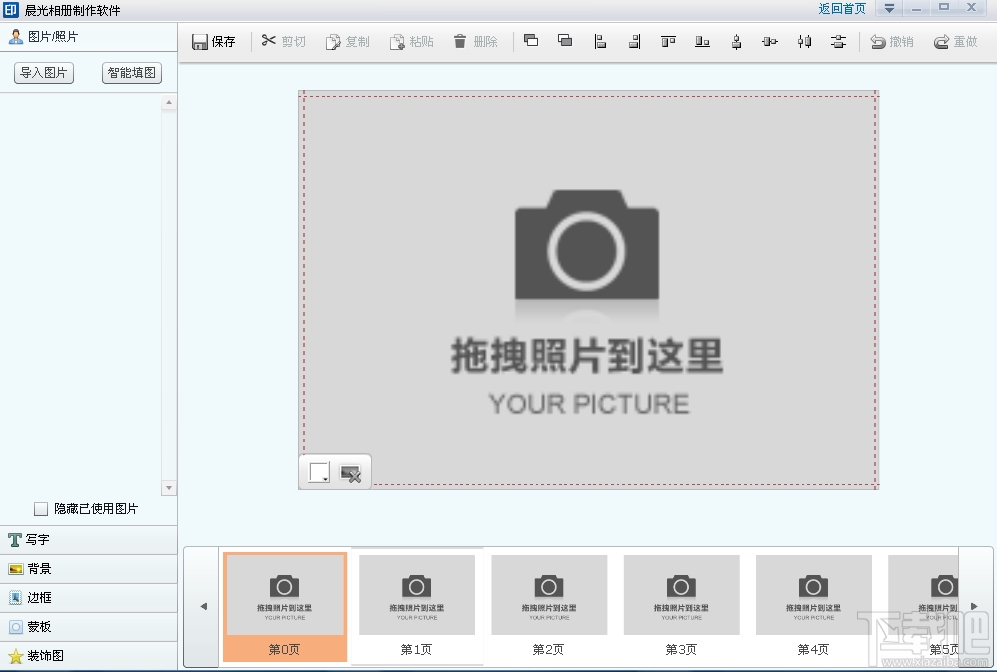Click the 导入图片 import button

(43, 73)
